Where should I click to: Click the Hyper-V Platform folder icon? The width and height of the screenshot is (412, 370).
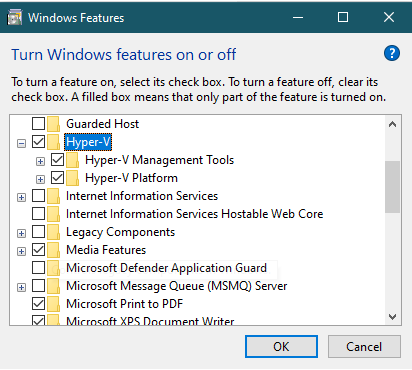(x=72, y=178)
